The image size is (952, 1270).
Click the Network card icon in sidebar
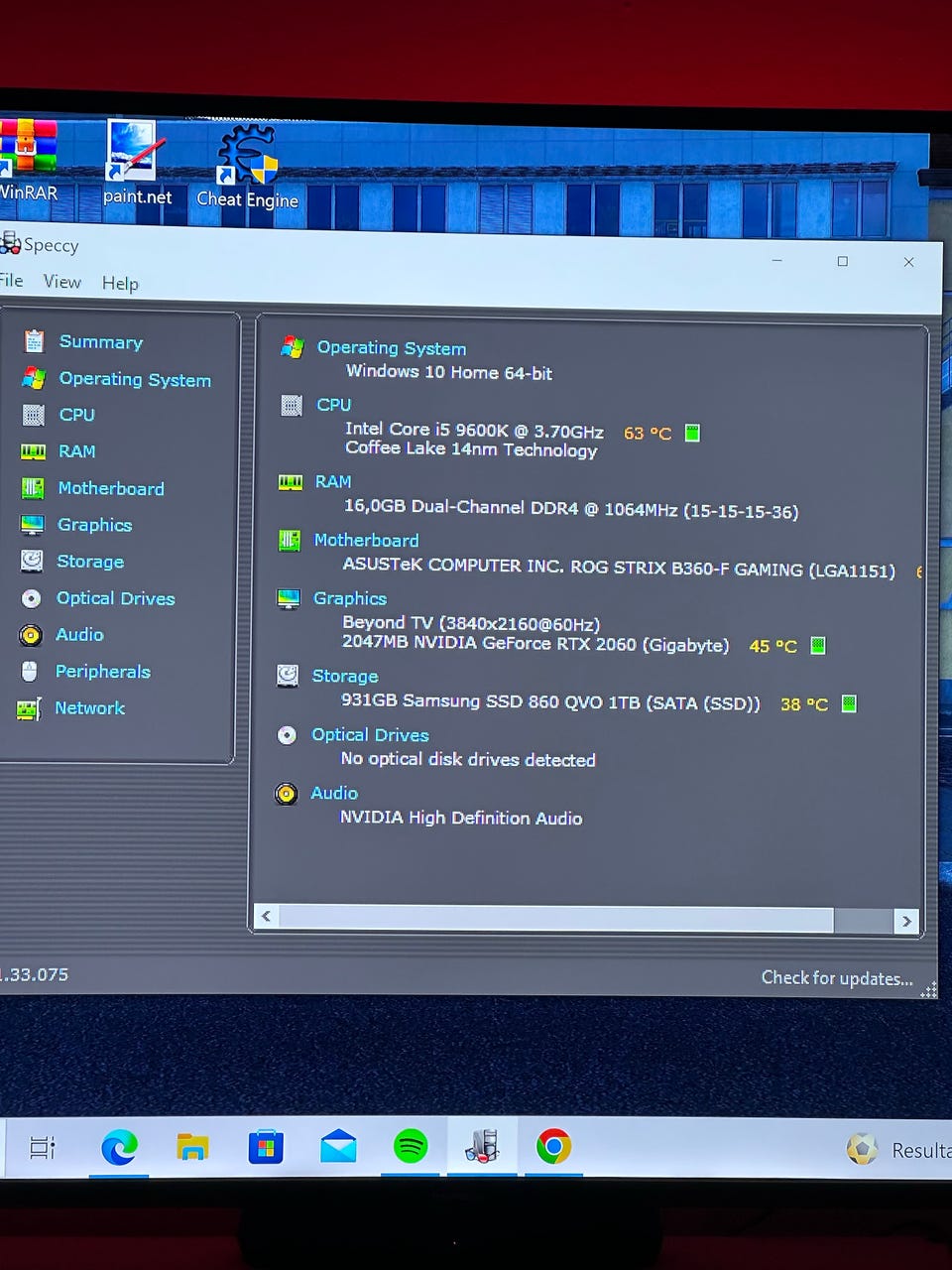[x=29, y=708]
